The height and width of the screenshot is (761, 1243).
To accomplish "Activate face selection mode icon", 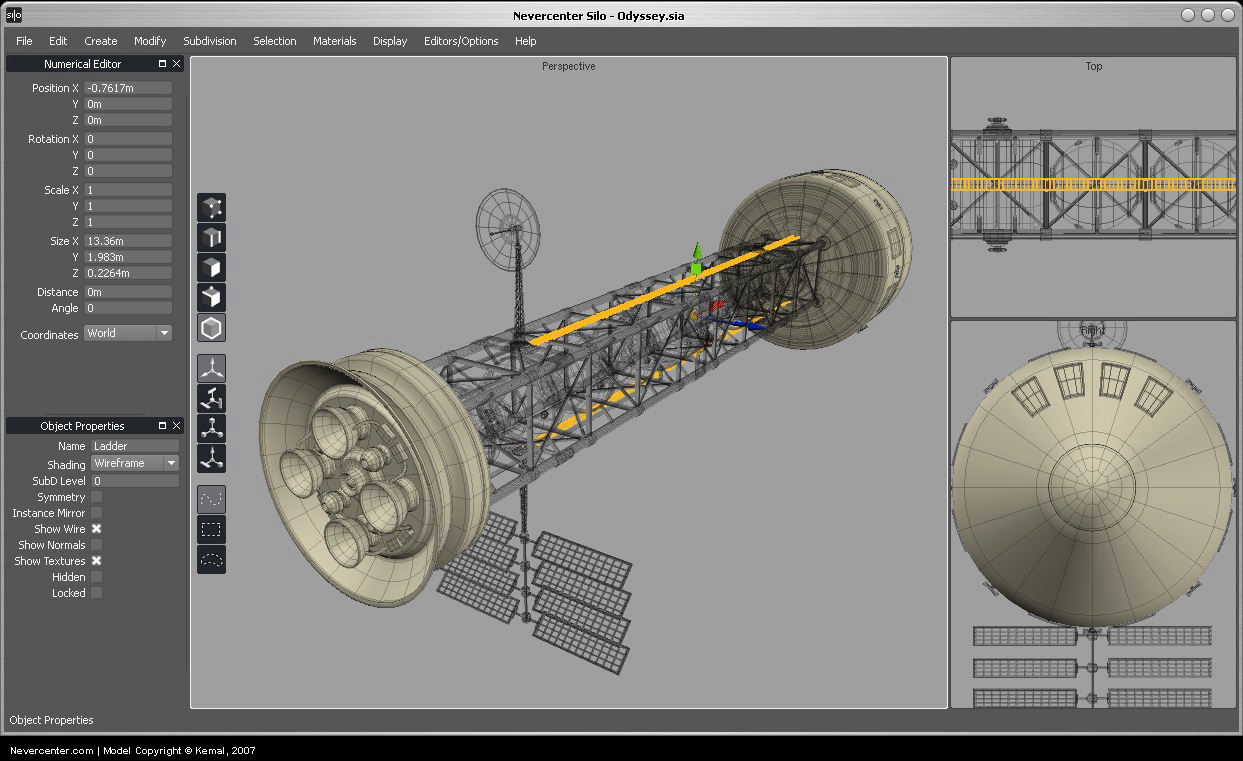I will point(212,268).
